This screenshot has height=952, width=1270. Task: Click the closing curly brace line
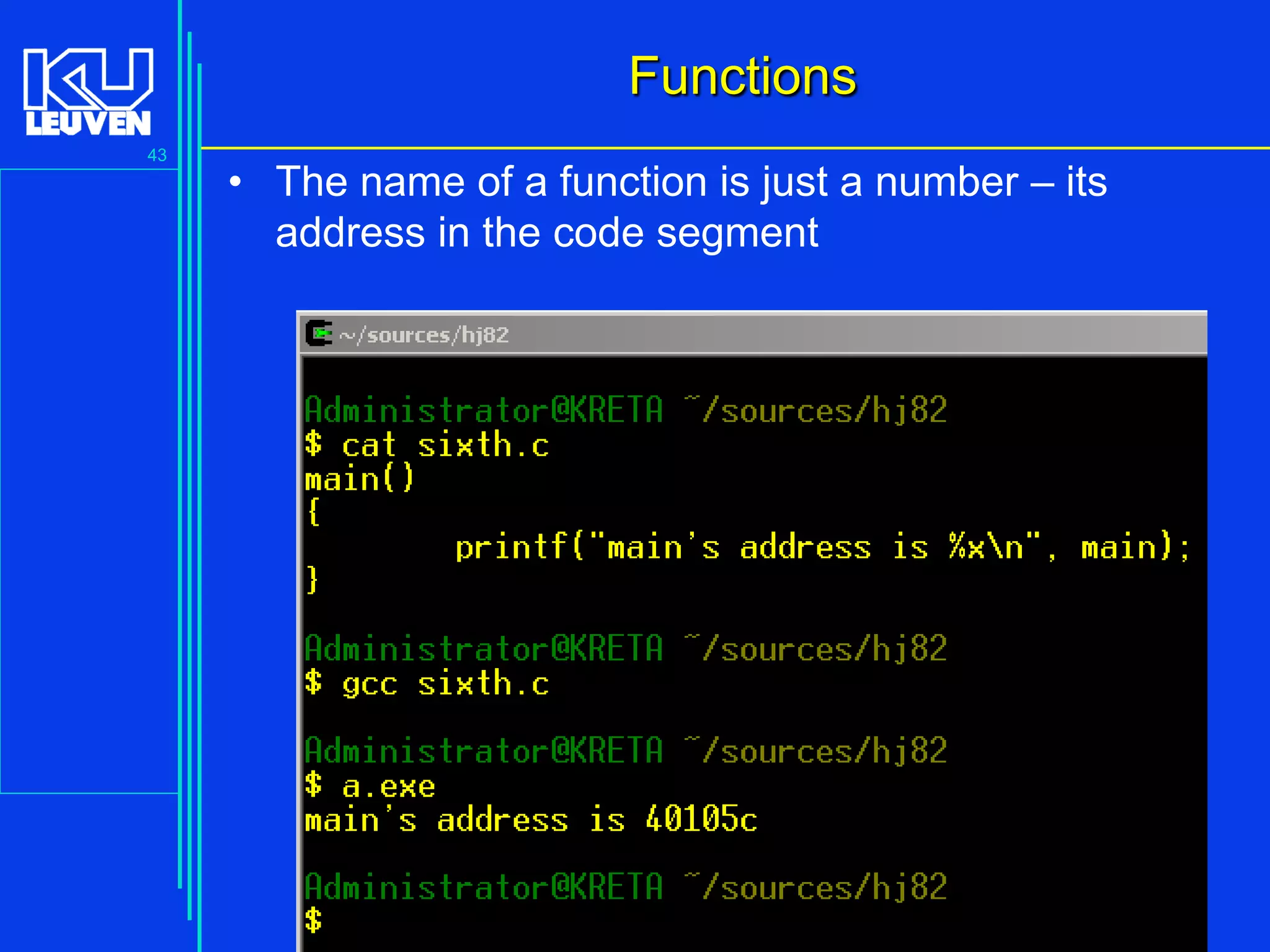tap(313, 581)
